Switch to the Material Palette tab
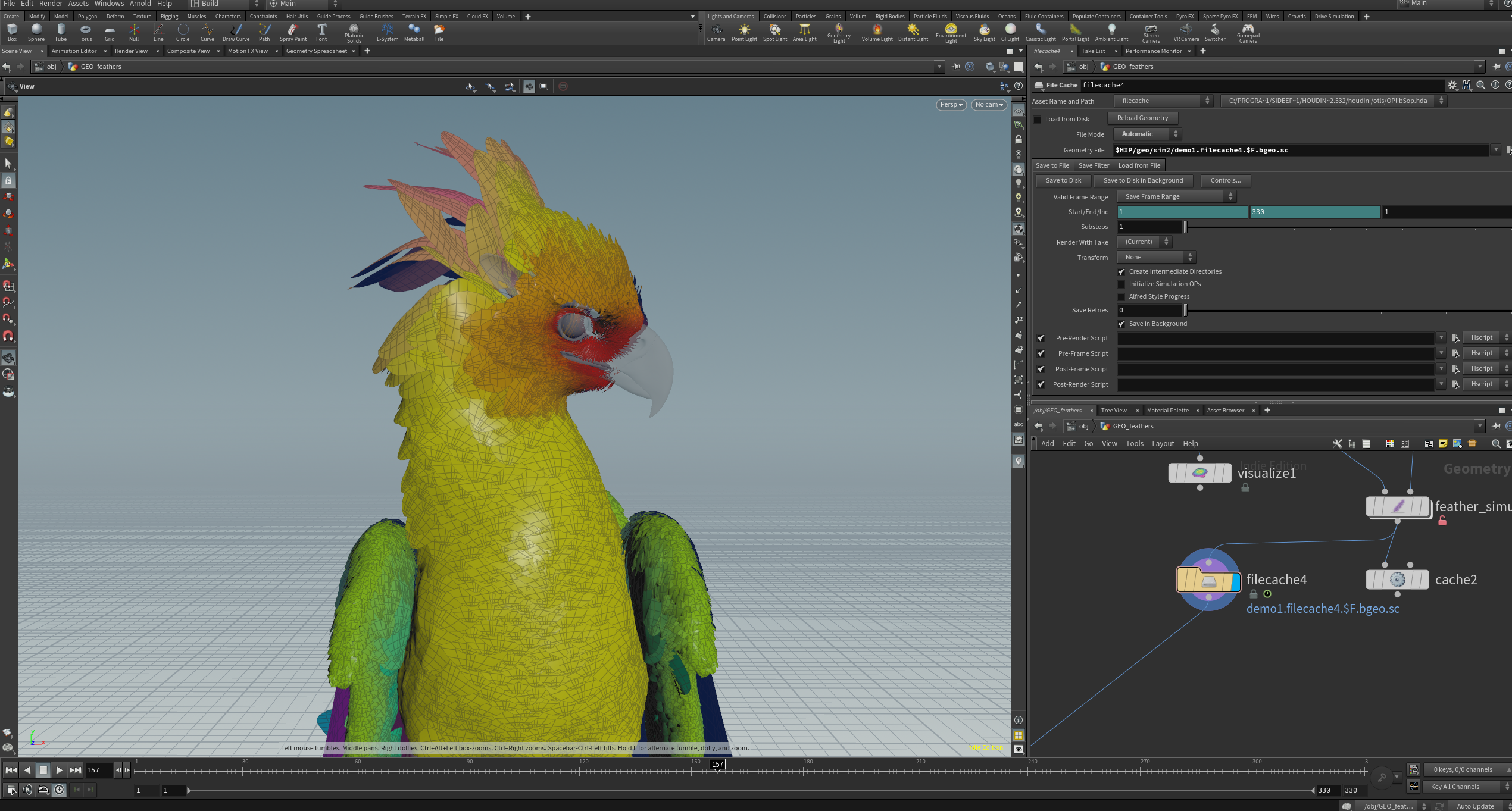1512x811 pixels. (1167, 410)
